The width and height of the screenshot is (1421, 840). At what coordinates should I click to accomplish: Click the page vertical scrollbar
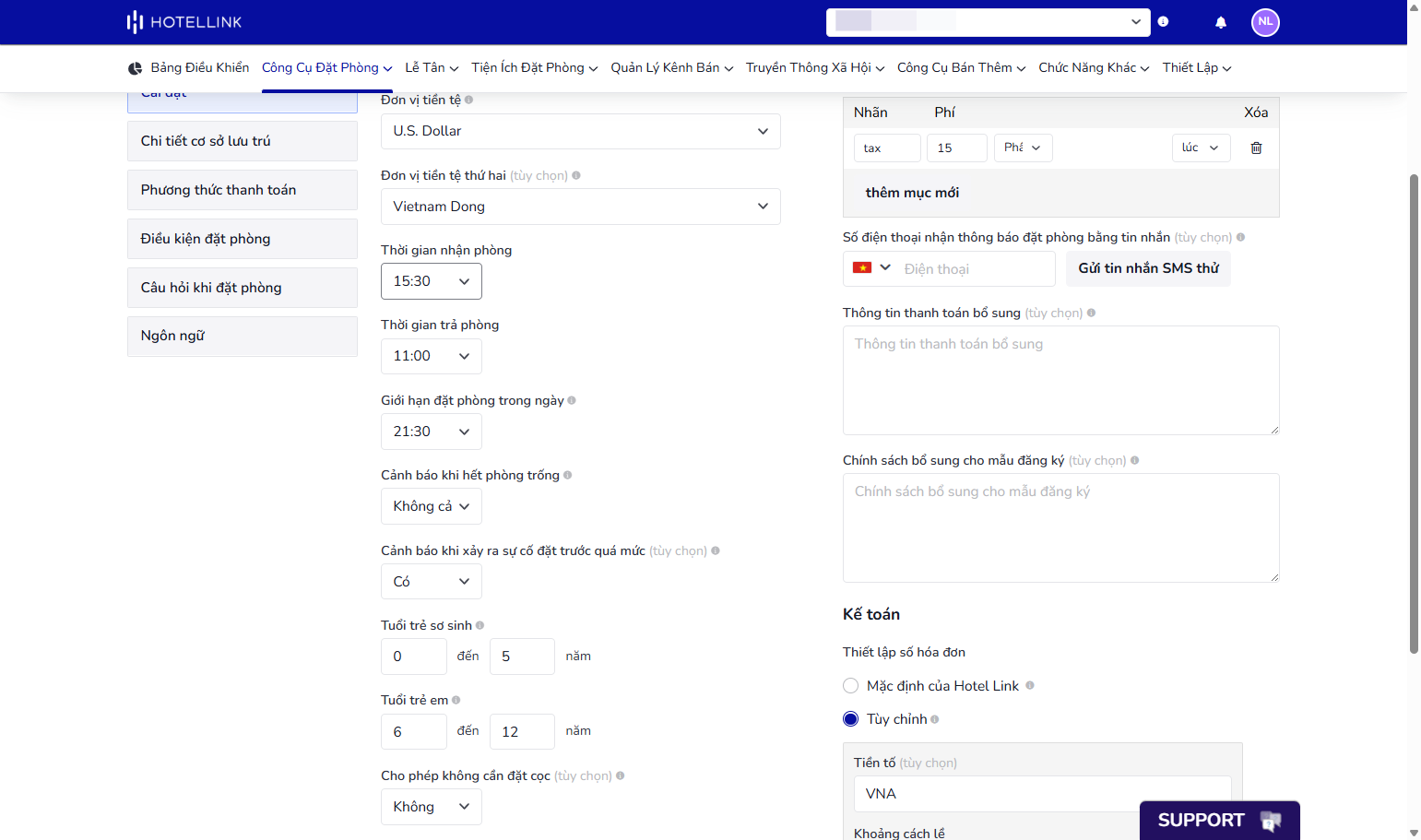(x=1414, y=413)
